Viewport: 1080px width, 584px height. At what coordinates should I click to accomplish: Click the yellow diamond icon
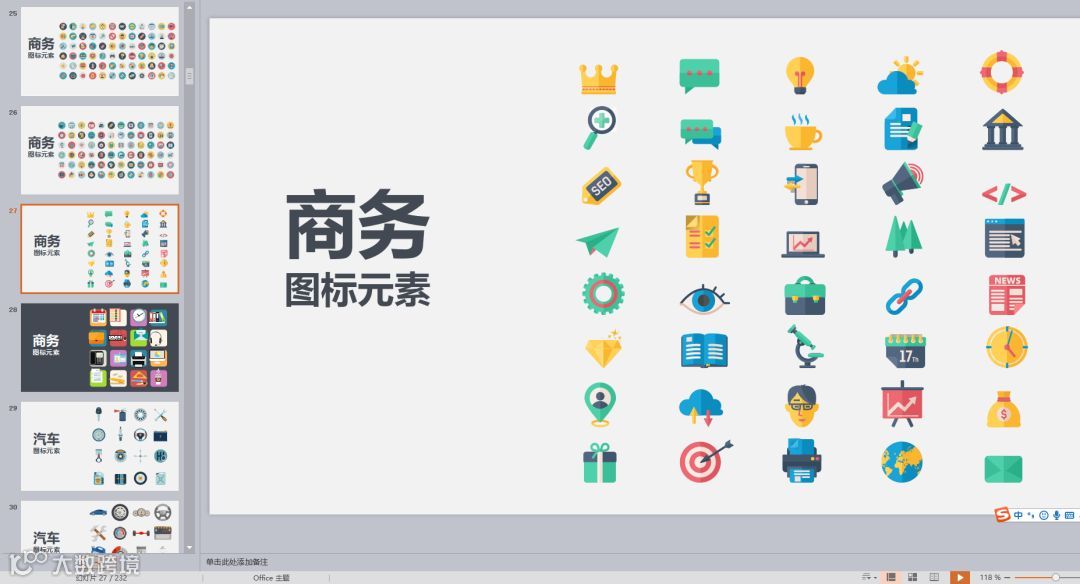point(604,349)
